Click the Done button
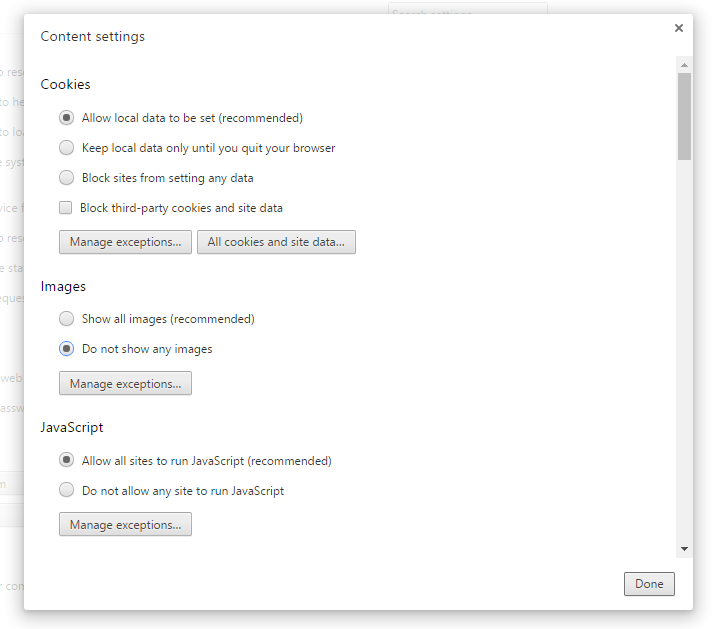Image resolution: width=723 pixels, height=629 pixels. (649, 584)
